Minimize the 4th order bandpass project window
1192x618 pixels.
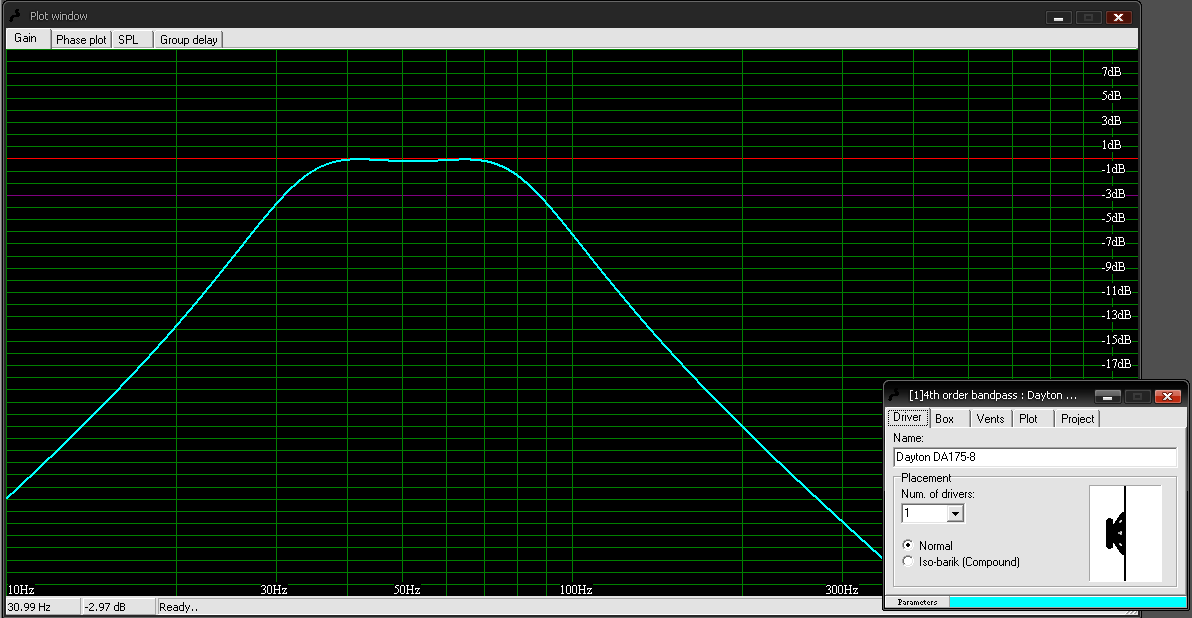pos(1108,396)
